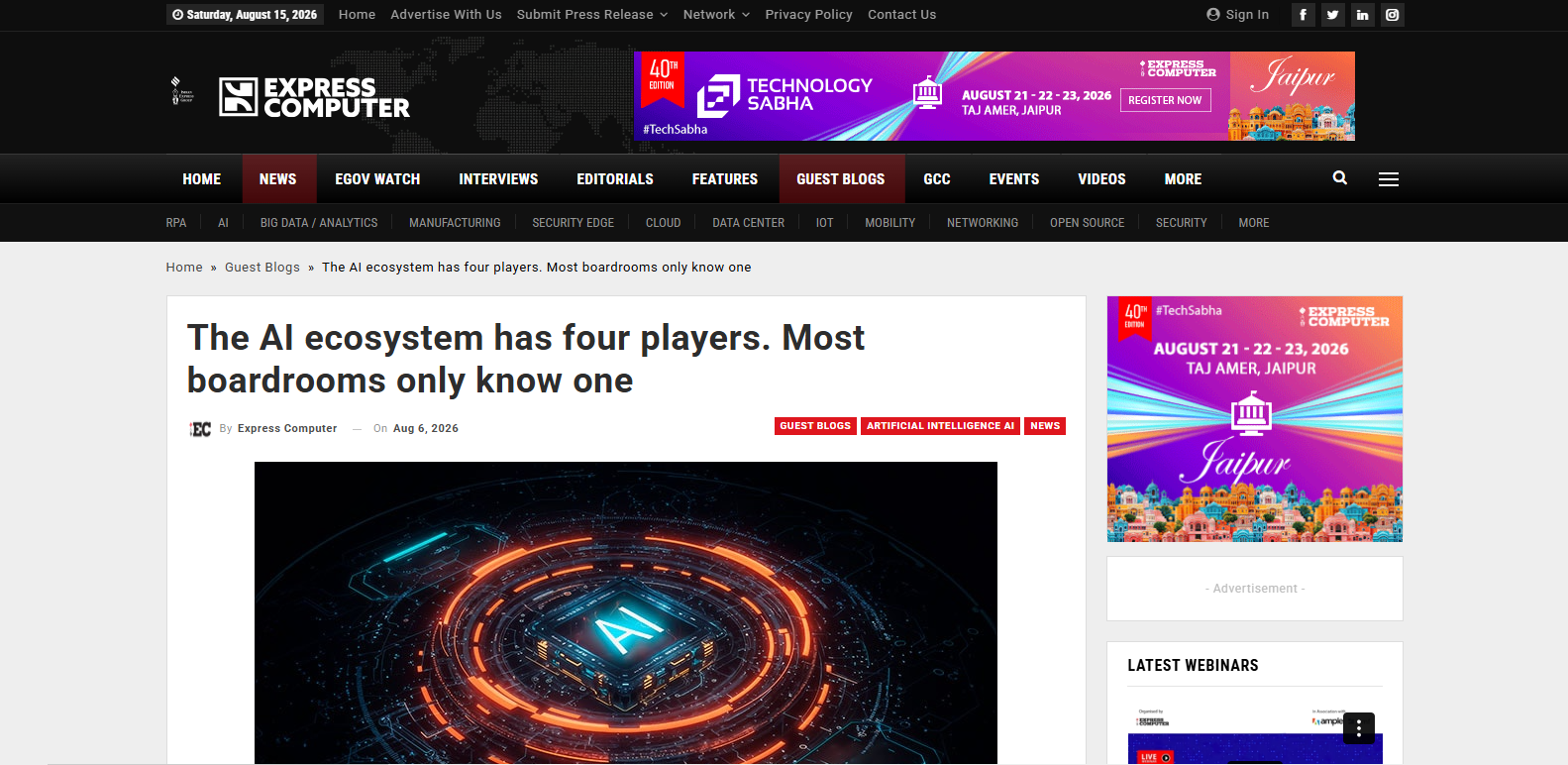Open the EGOV WATCH section

point(377,179)
